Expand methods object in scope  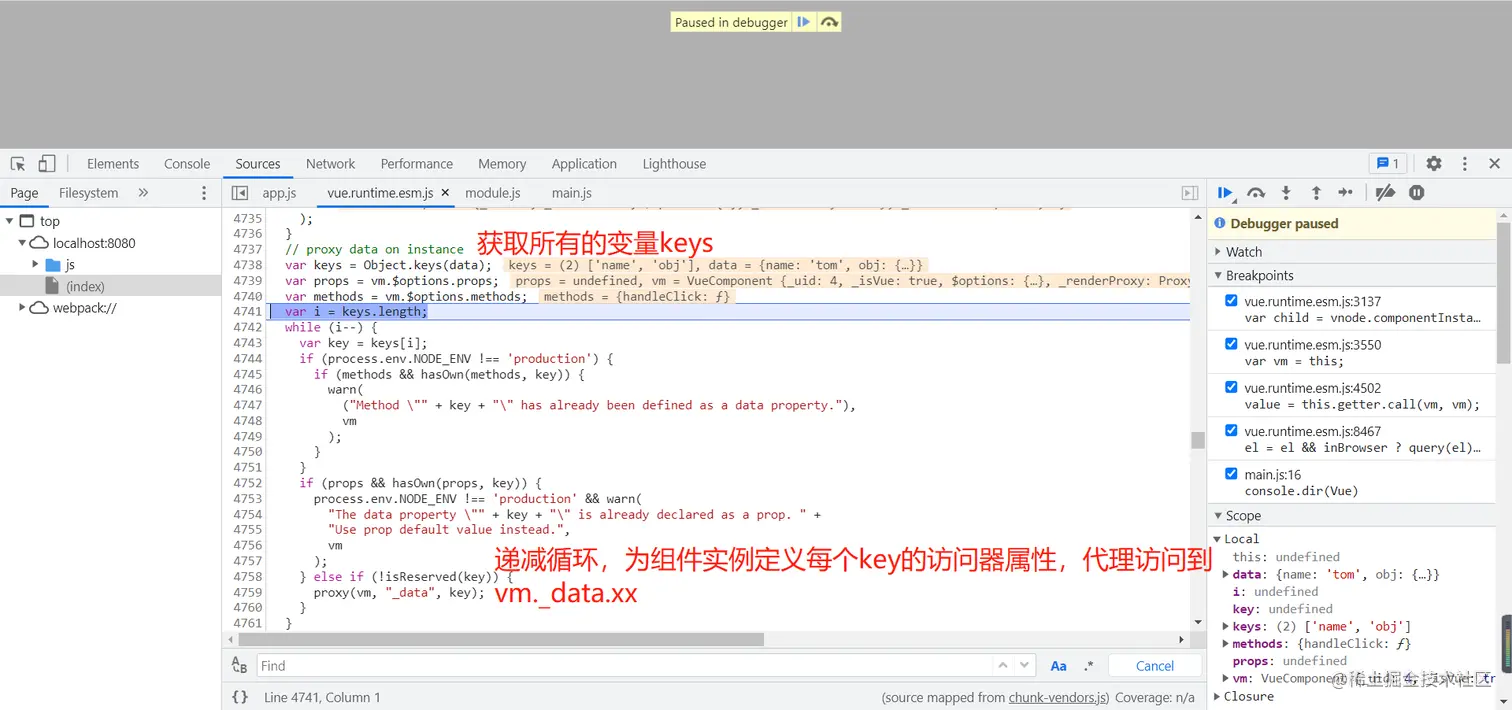pos(1226,644)
